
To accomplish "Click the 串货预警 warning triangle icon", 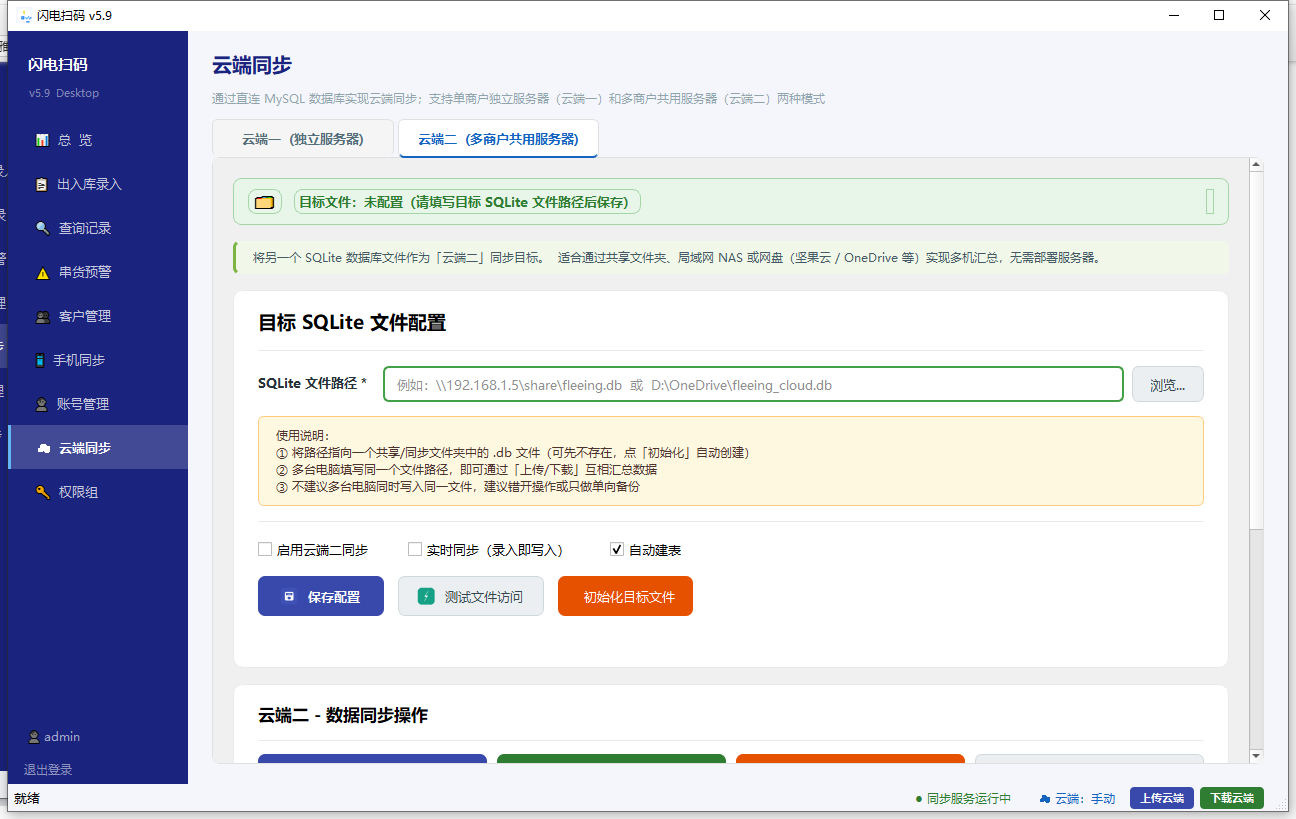I will (42, 272).
